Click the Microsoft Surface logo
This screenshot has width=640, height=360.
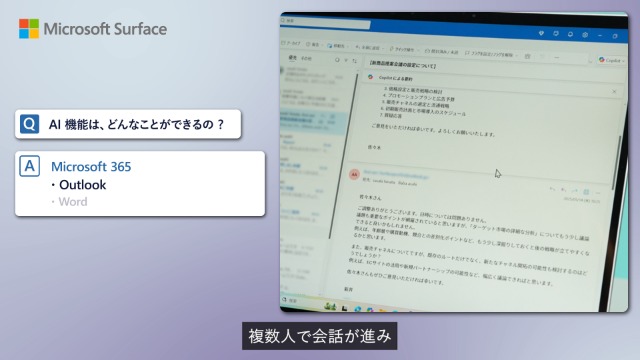pyautogui.click(x=93, y=29)
